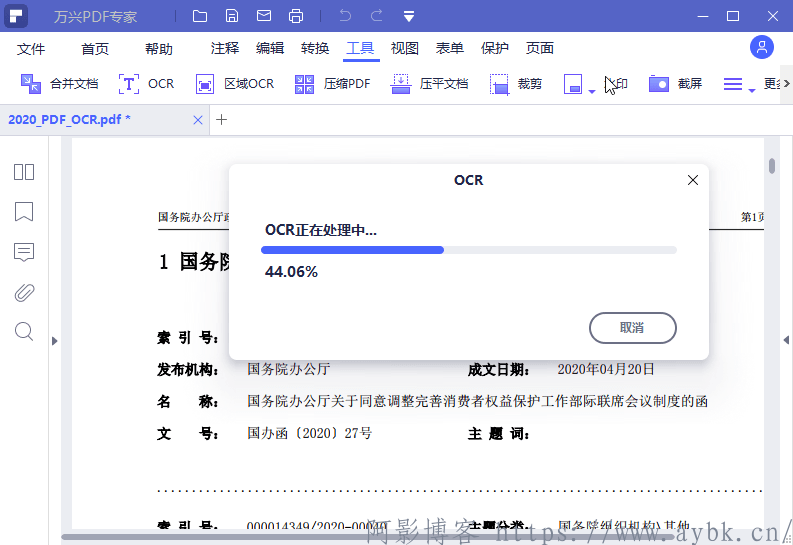This screenshot has height=545, width=793.
Task: Choose the 压缩PDF compress tool
Action: point(332,83)
